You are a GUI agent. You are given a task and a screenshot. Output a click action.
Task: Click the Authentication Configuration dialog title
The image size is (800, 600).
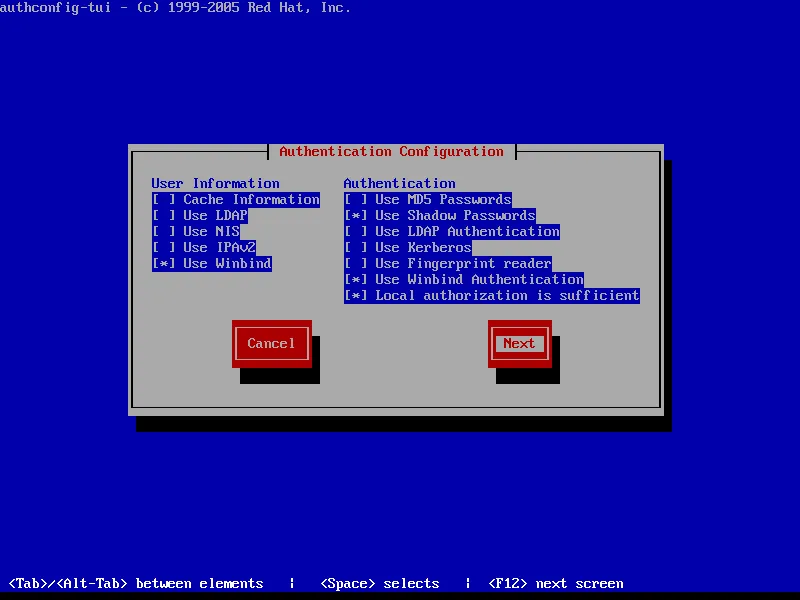[391, 151]
